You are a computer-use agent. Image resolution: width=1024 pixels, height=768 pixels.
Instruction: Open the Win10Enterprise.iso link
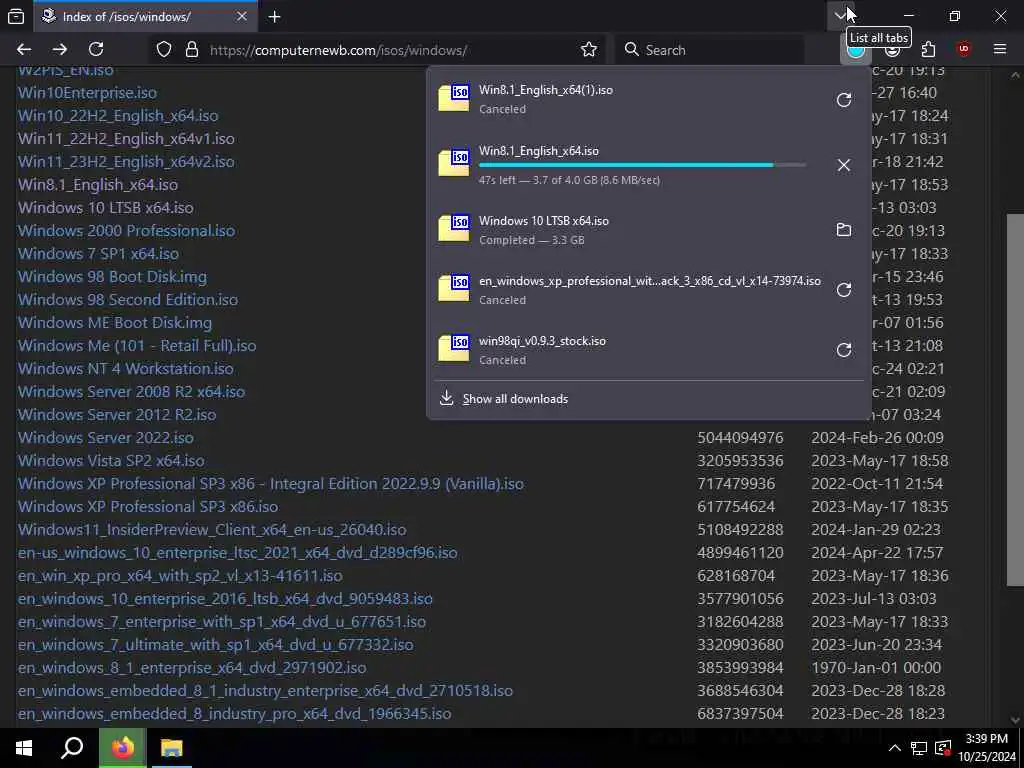pos(87,93)
